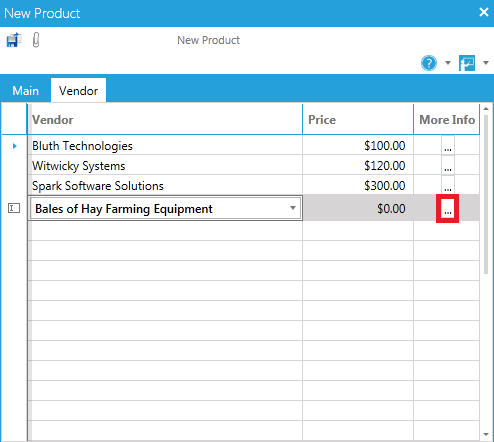
Task: Click the save floppy disk icon
Action: (x=14, y=40)
